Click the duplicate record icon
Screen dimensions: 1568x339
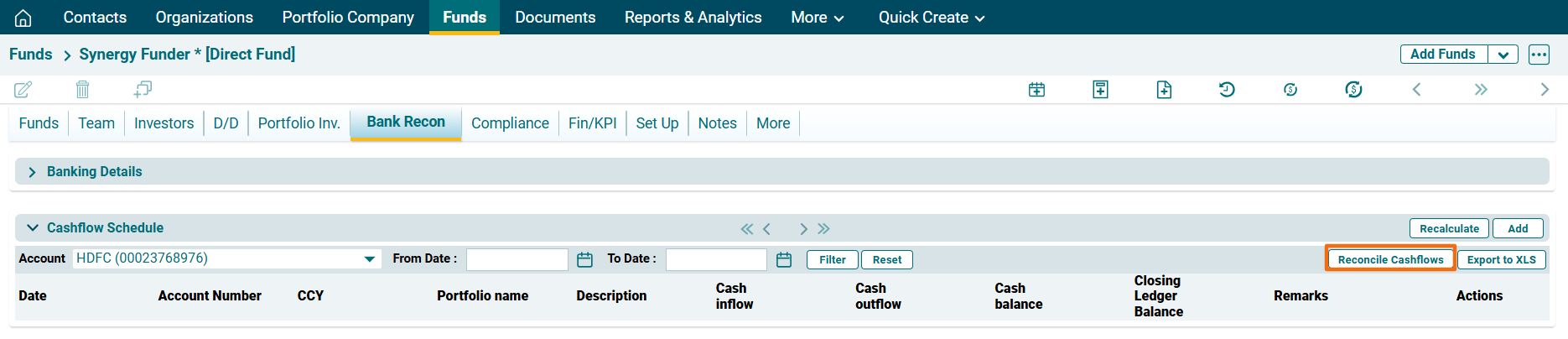pyautogui.click(x=143, y=89)
